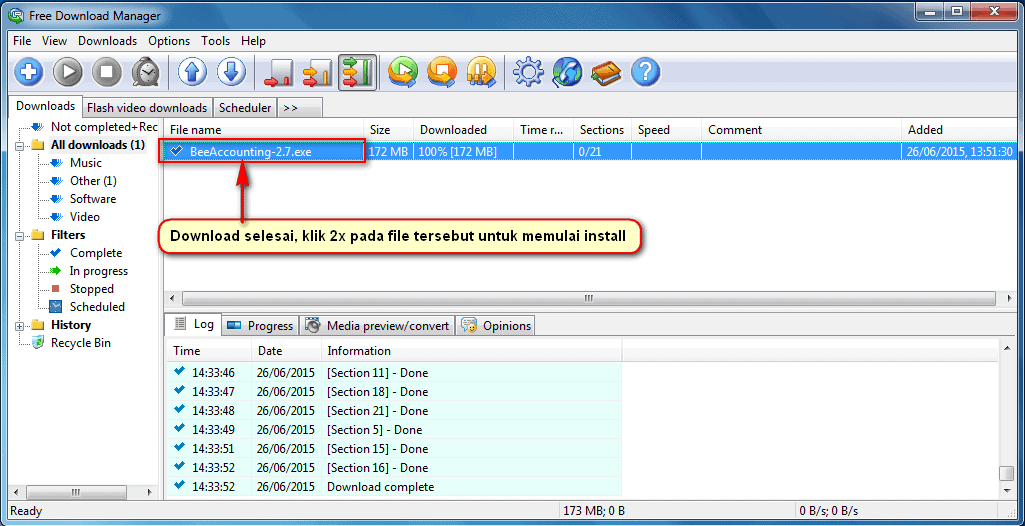The image size is (1025, 526).
Task: Select the Software category
Action: [x=93, y=199]
